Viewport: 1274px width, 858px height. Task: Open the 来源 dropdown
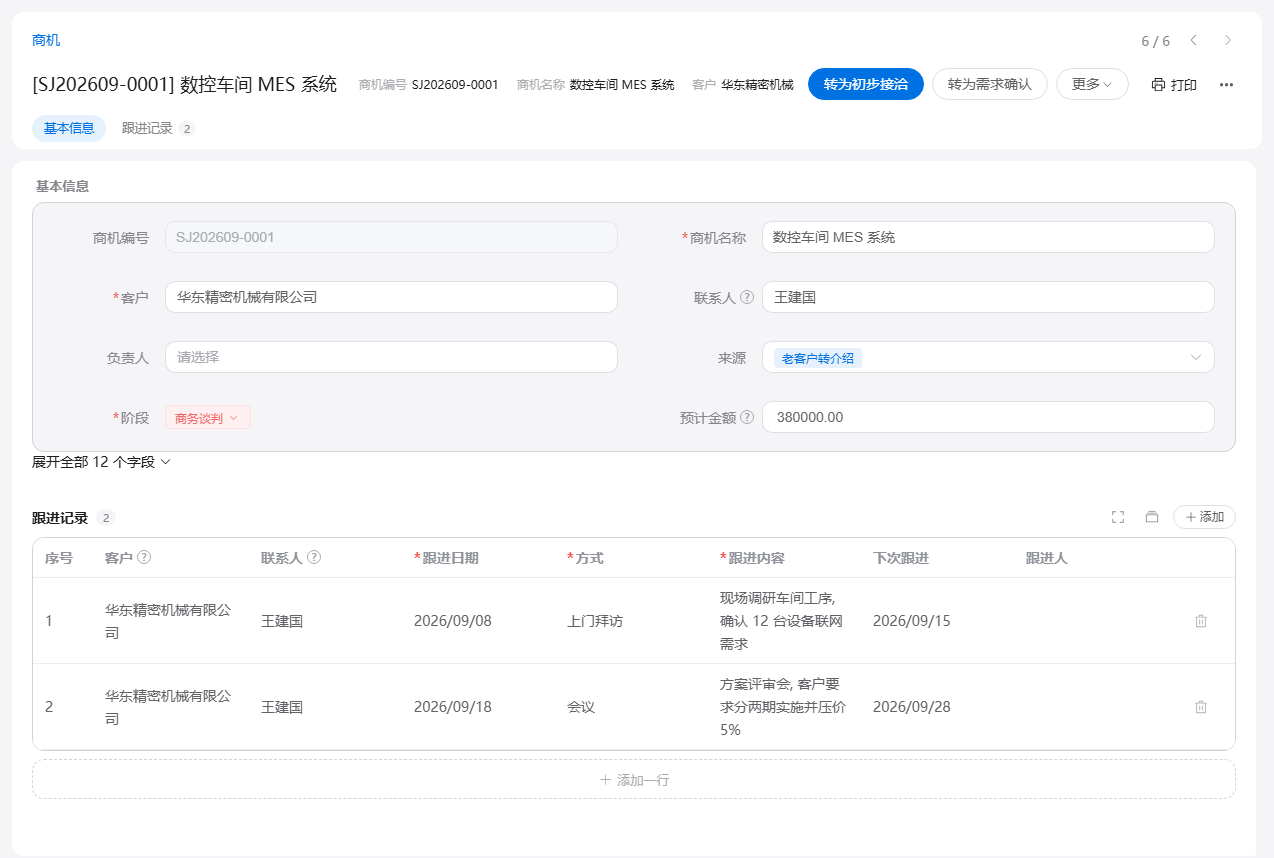[x=988, y=357]
